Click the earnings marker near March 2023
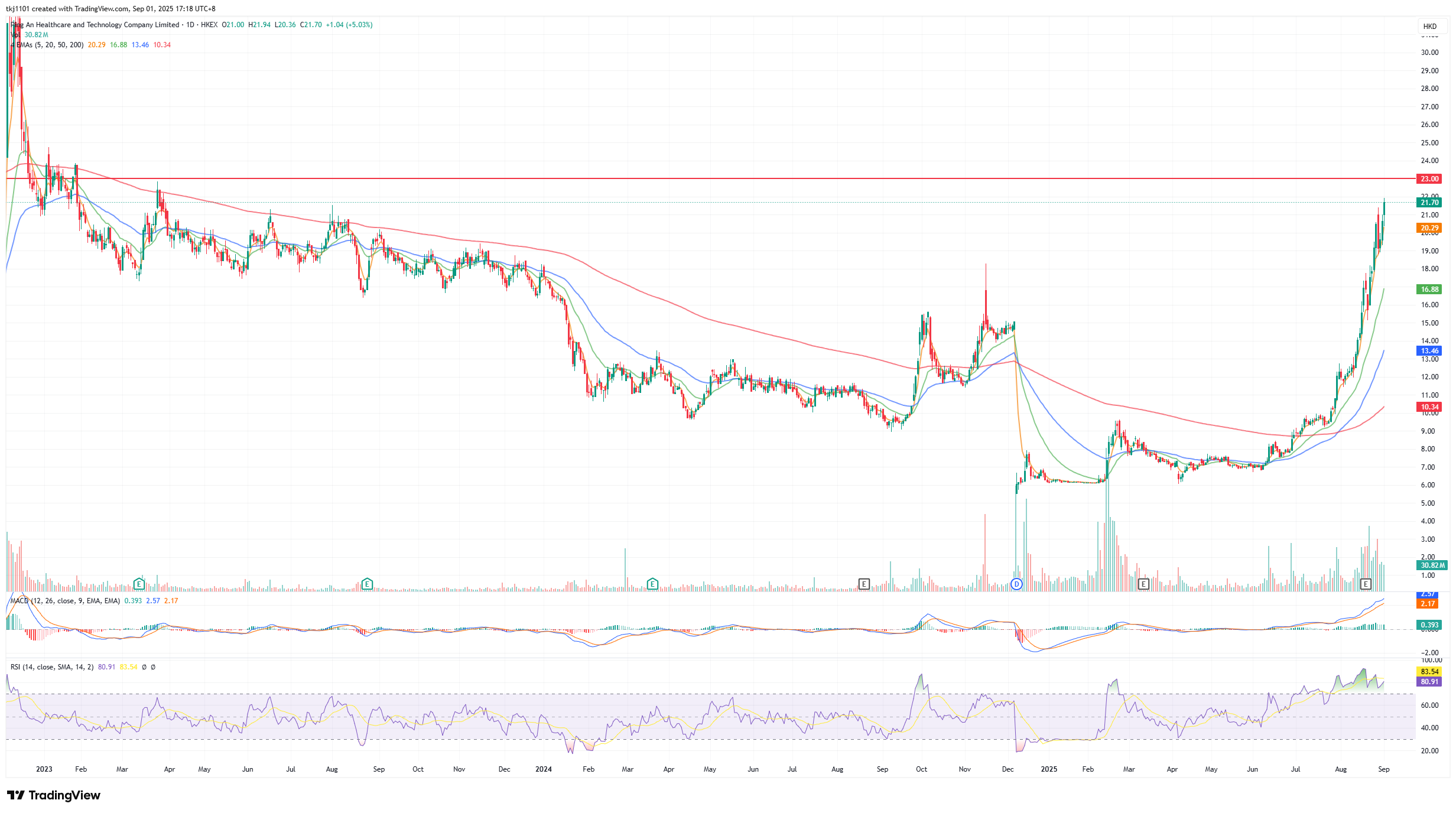 click(x=139, y=584)
